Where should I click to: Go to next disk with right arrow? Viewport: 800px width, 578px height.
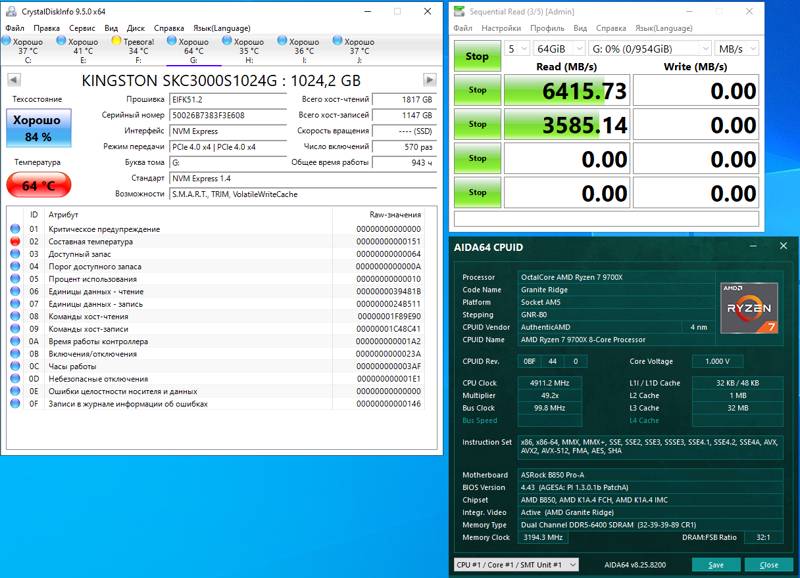(x=430, y=80)
